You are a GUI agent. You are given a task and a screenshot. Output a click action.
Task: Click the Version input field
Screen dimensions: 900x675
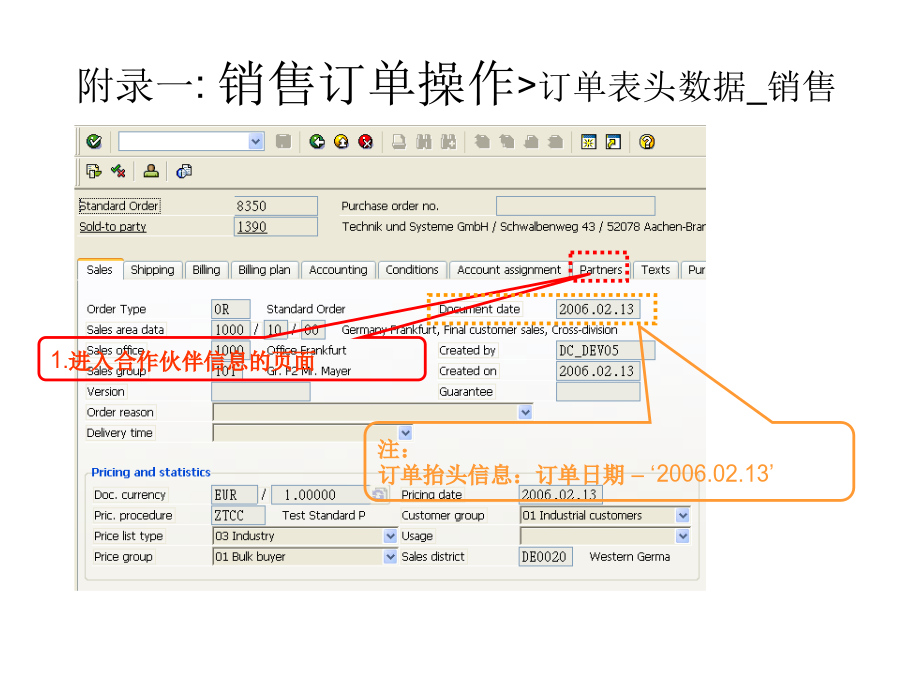(x=261, y=392)
